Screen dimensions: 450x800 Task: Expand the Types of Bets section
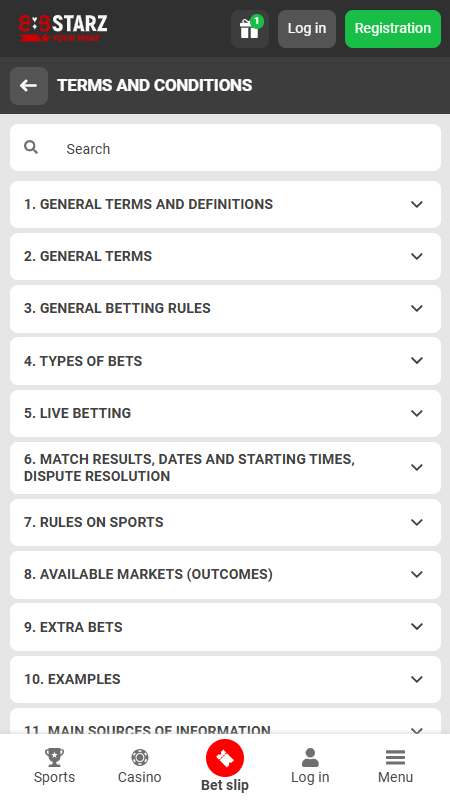[226, 361]
